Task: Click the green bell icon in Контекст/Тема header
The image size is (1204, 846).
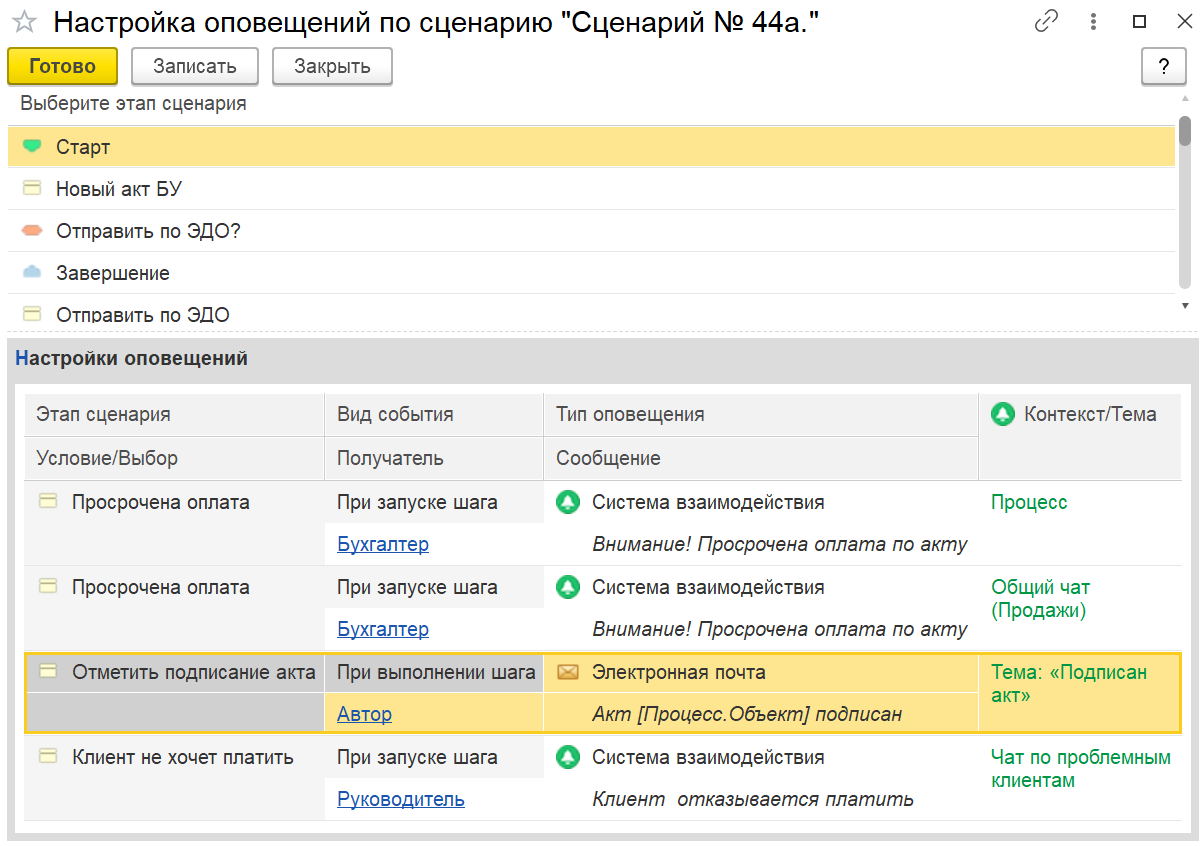Action: (1002, 414)
